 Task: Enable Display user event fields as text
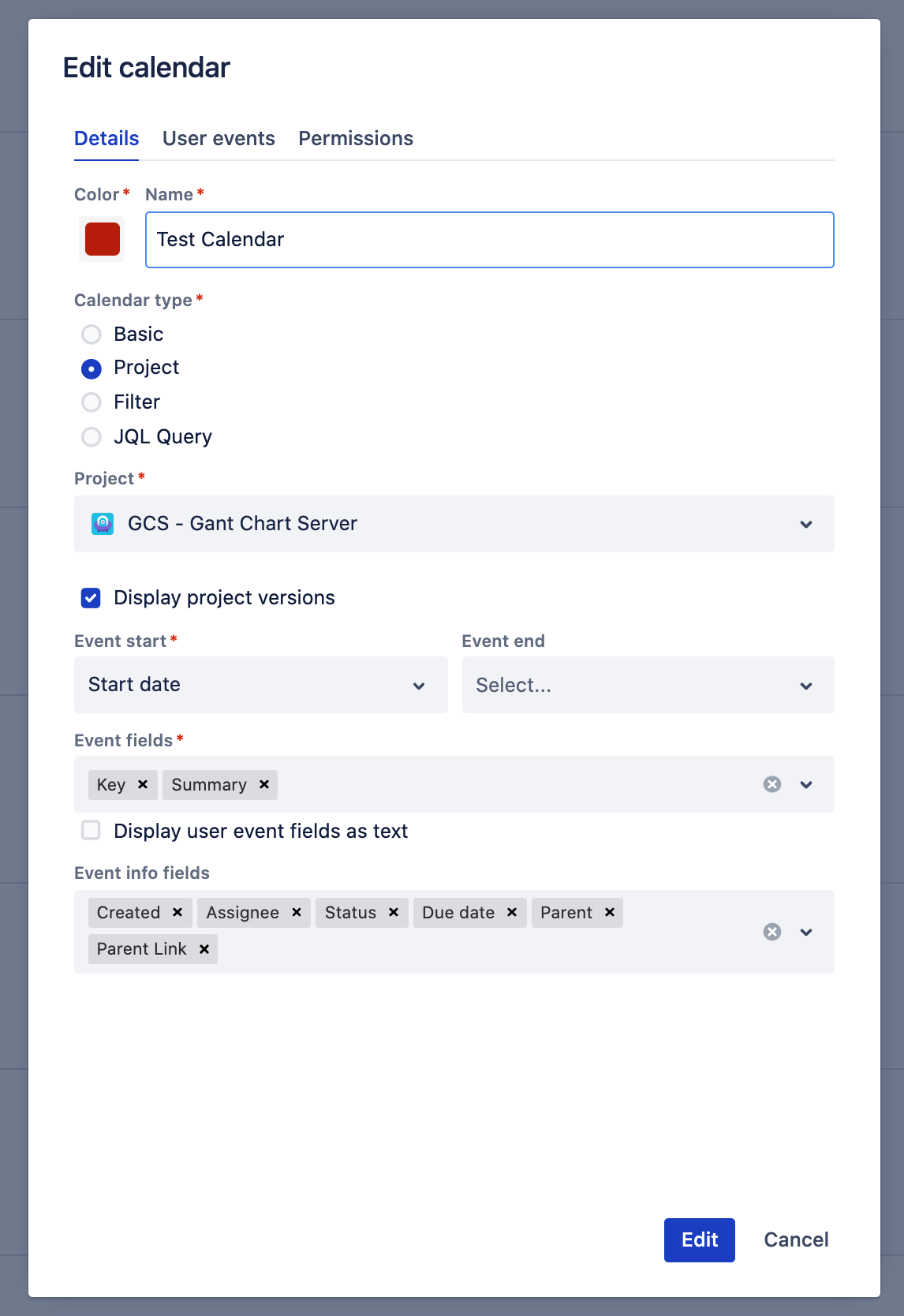tap(92, 831)
